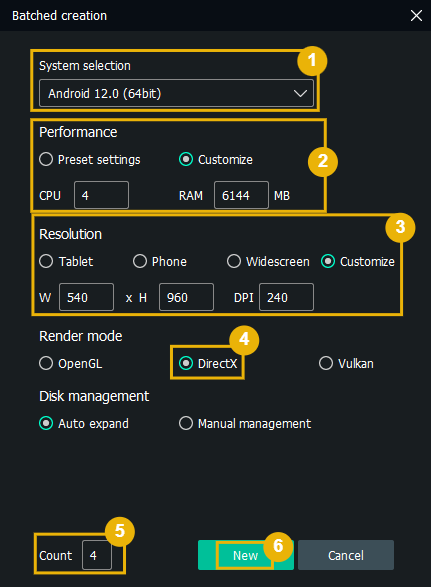Click the Count input field
The width and height of the screenshot is (431, 587).
(x=97, y=555)
